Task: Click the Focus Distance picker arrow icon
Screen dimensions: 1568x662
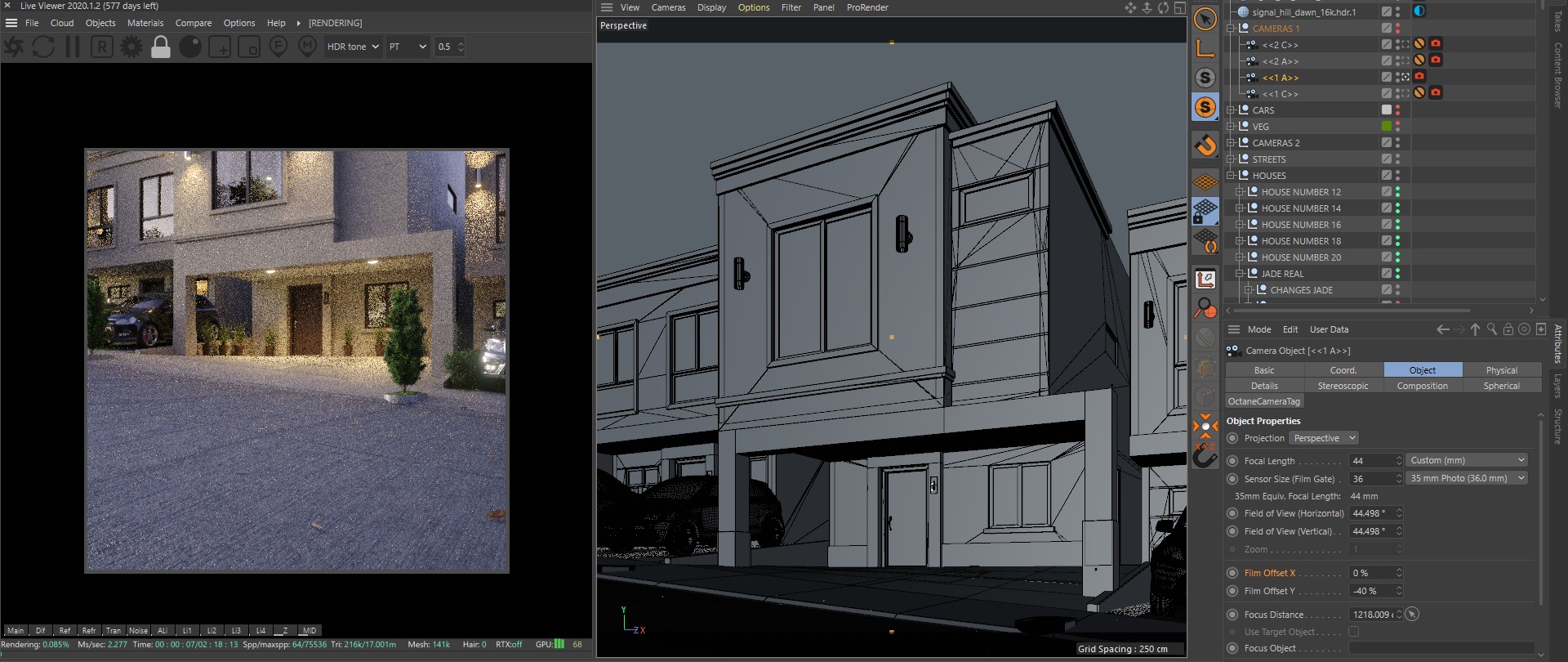Action: (1412, 614)
